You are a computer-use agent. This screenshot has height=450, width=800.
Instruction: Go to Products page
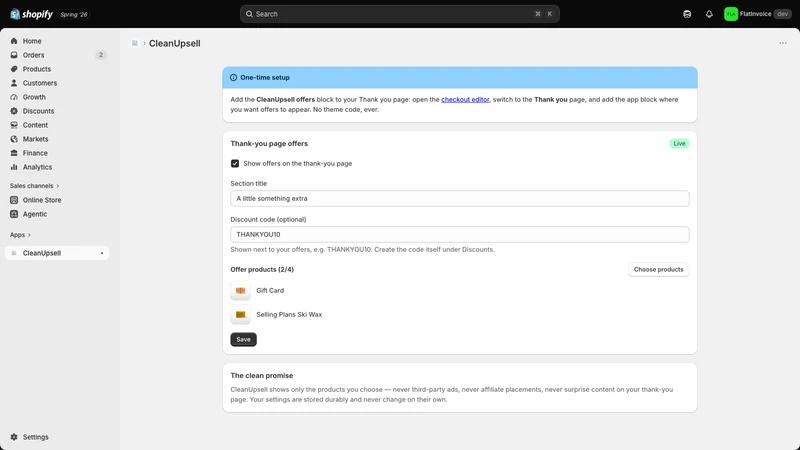coord(57,69)
